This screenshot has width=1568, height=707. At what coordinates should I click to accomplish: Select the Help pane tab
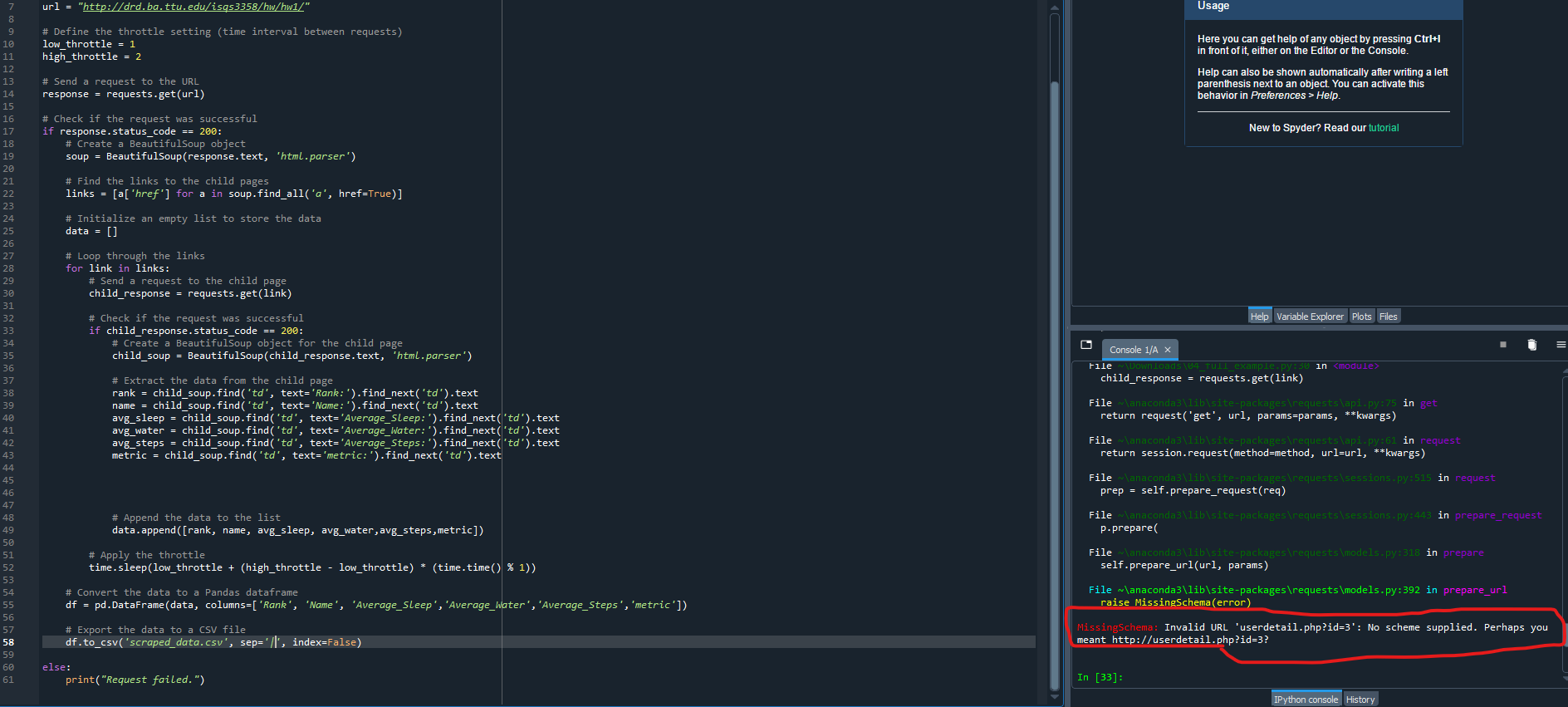point(1259,317)
